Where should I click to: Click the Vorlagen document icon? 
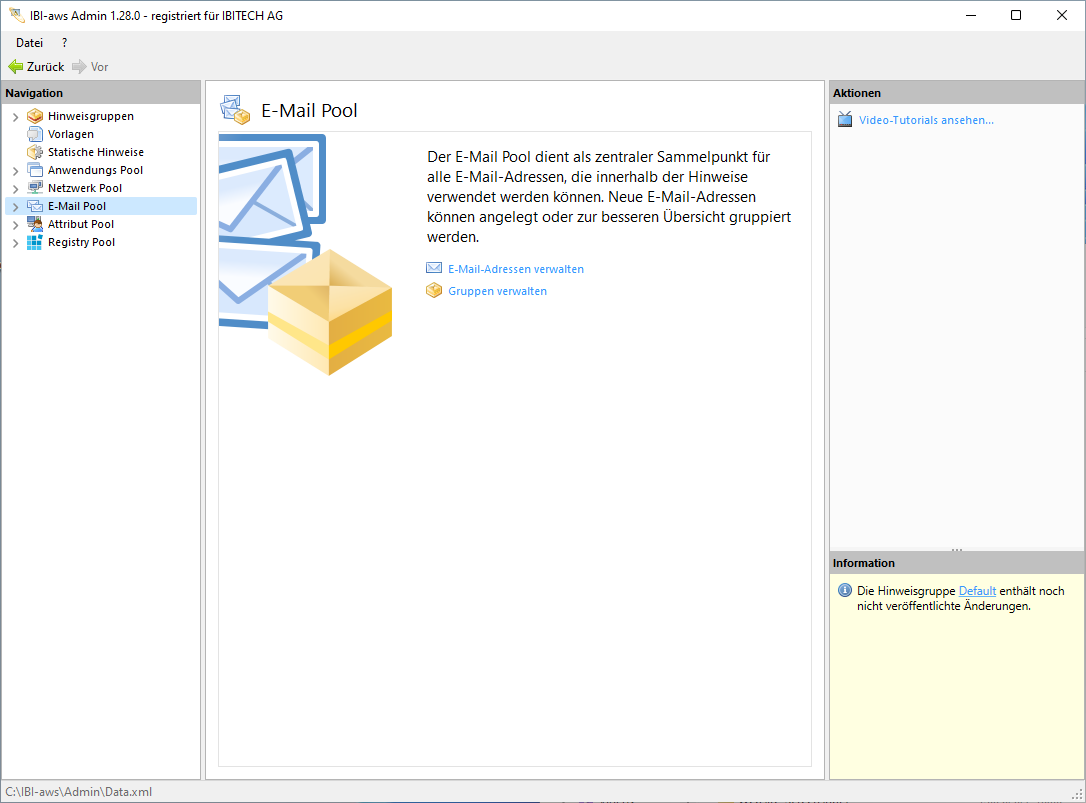click(35, 134)
